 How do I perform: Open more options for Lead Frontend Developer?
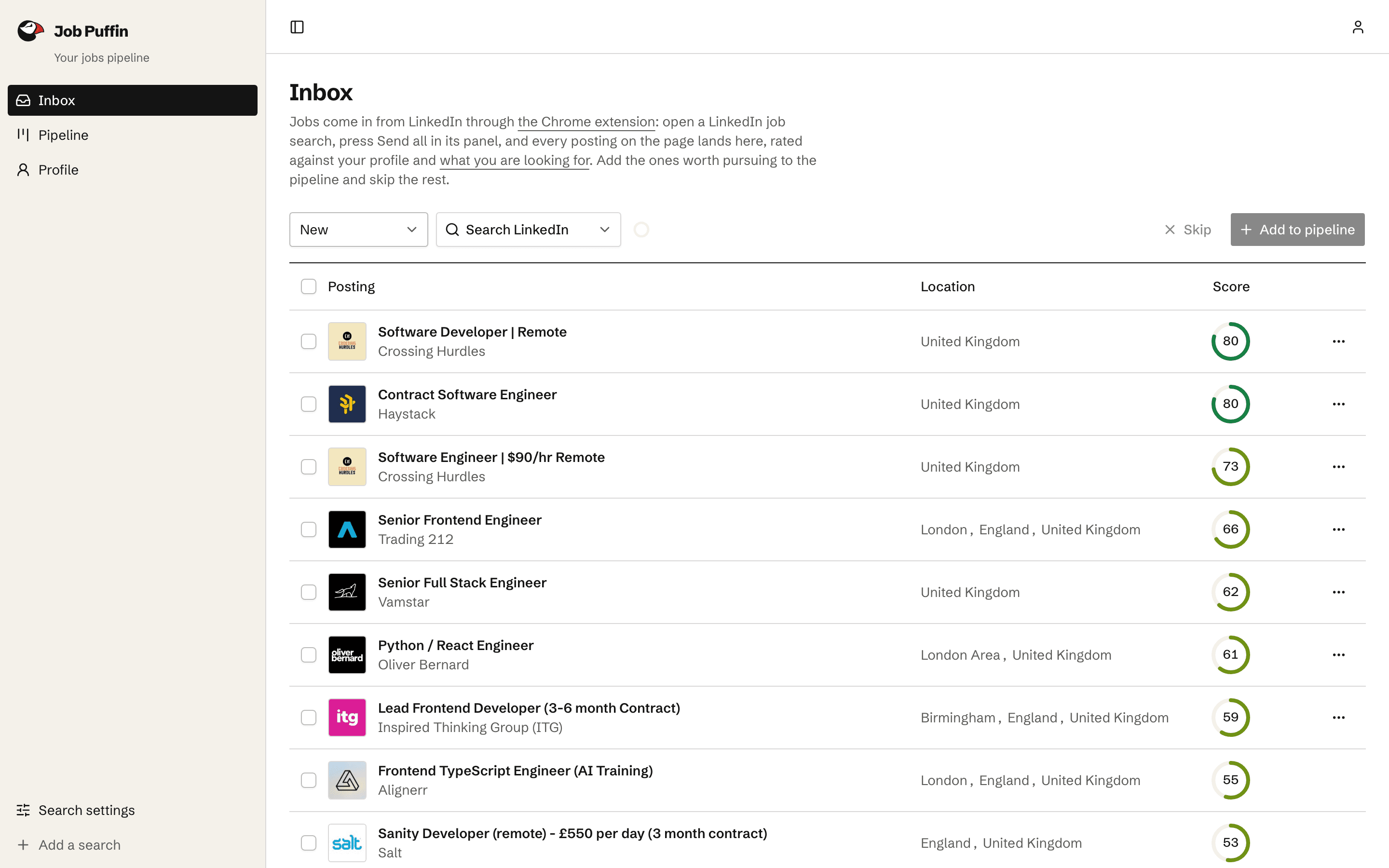(x=1338, y=718)
